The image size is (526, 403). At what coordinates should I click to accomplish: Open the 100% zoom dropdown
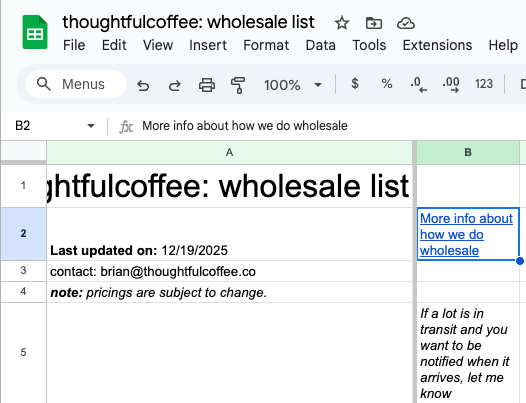click(293, 85)
